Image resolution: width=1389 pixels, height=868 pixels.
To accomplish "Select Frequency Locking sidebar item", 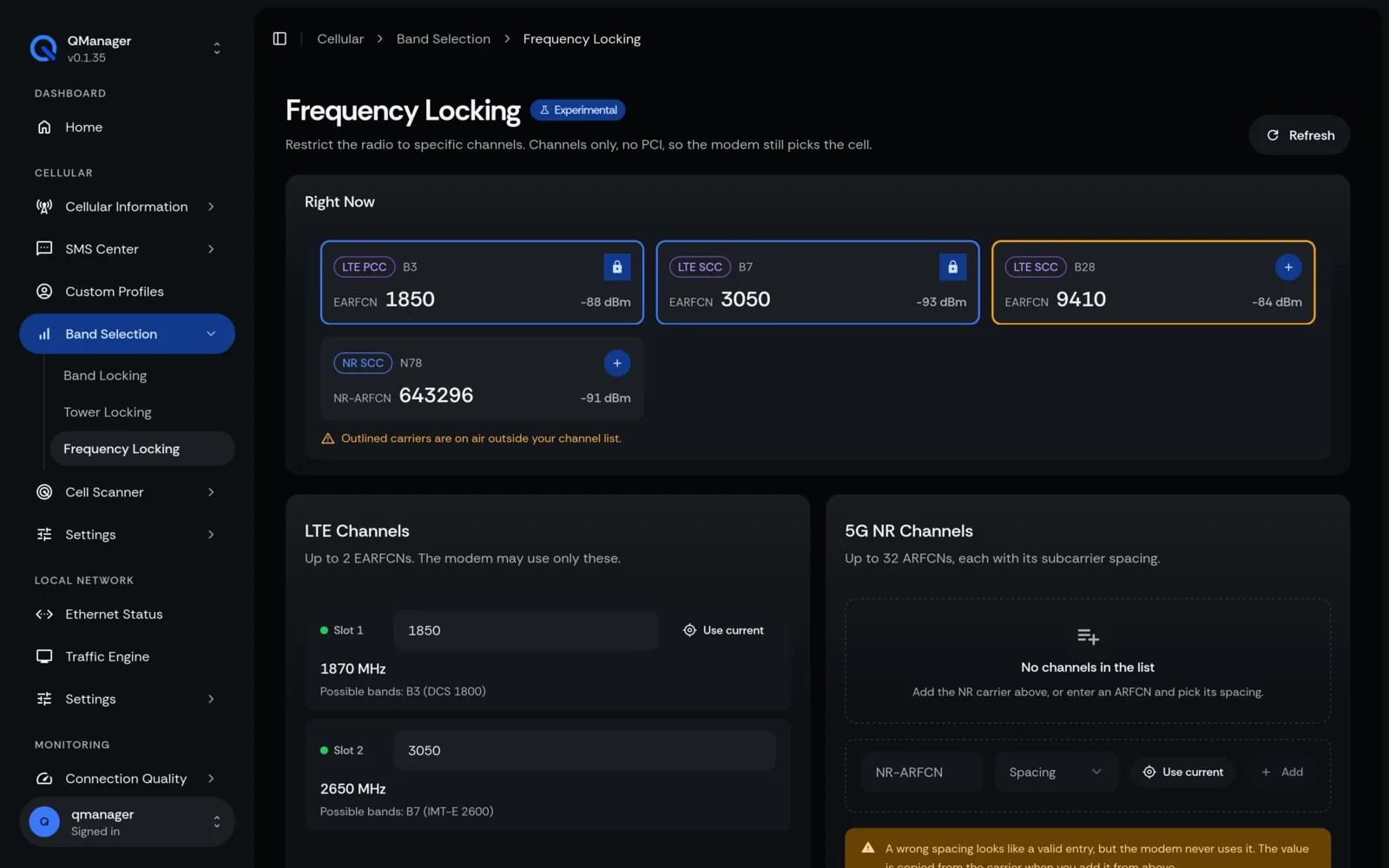I will [142, 449].
